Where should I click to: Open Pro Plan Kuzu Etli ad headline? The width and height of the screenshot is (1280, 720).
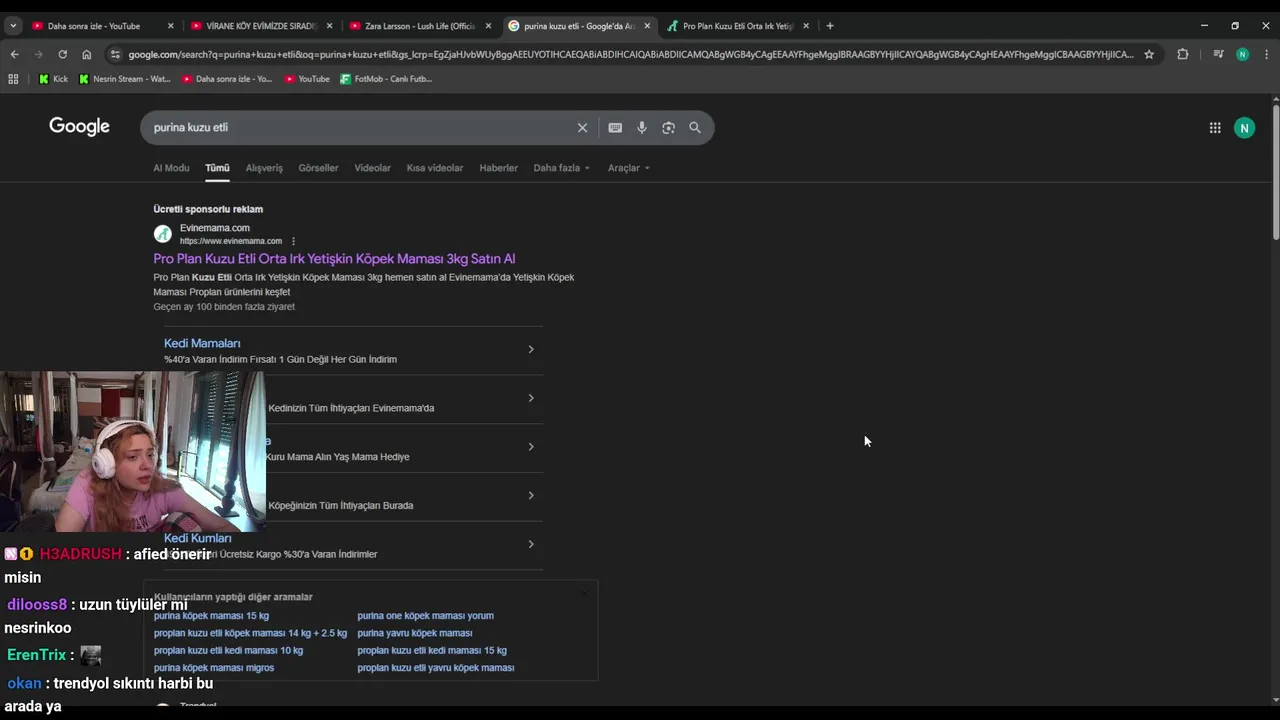point(334,259)
